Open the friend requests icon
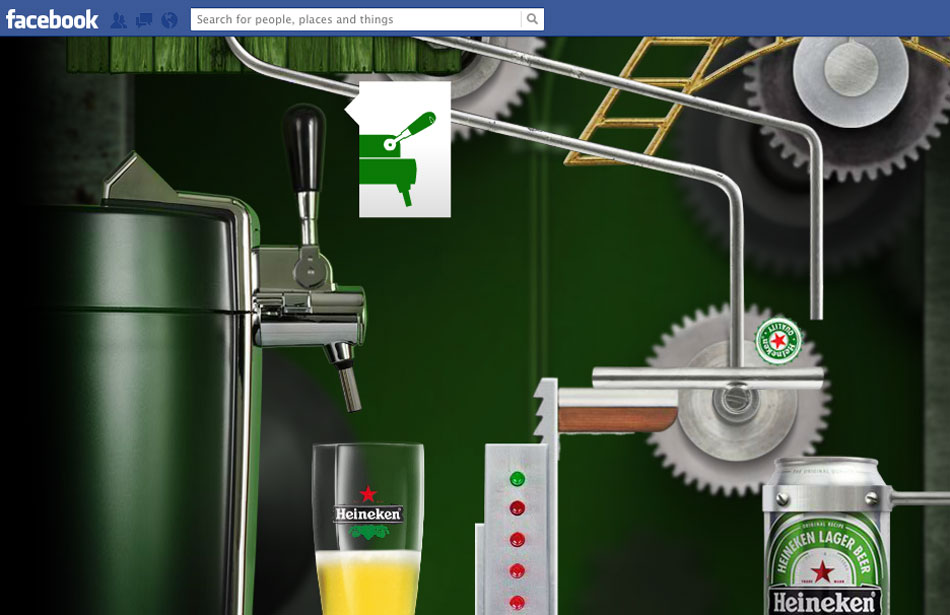Viewport: 950px width, 615px height. pos(118,20)
